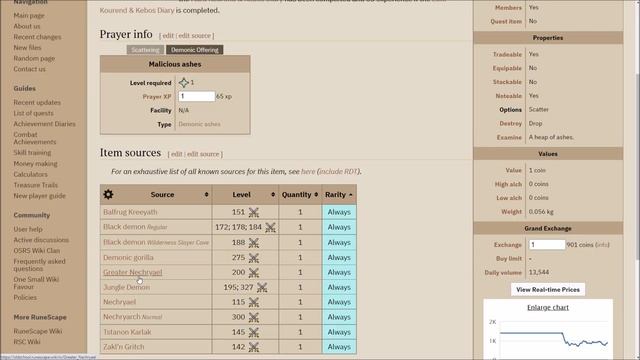Click combat icon in Balfrug Kreeyath row
640x360 pixels.
[254, 212]
